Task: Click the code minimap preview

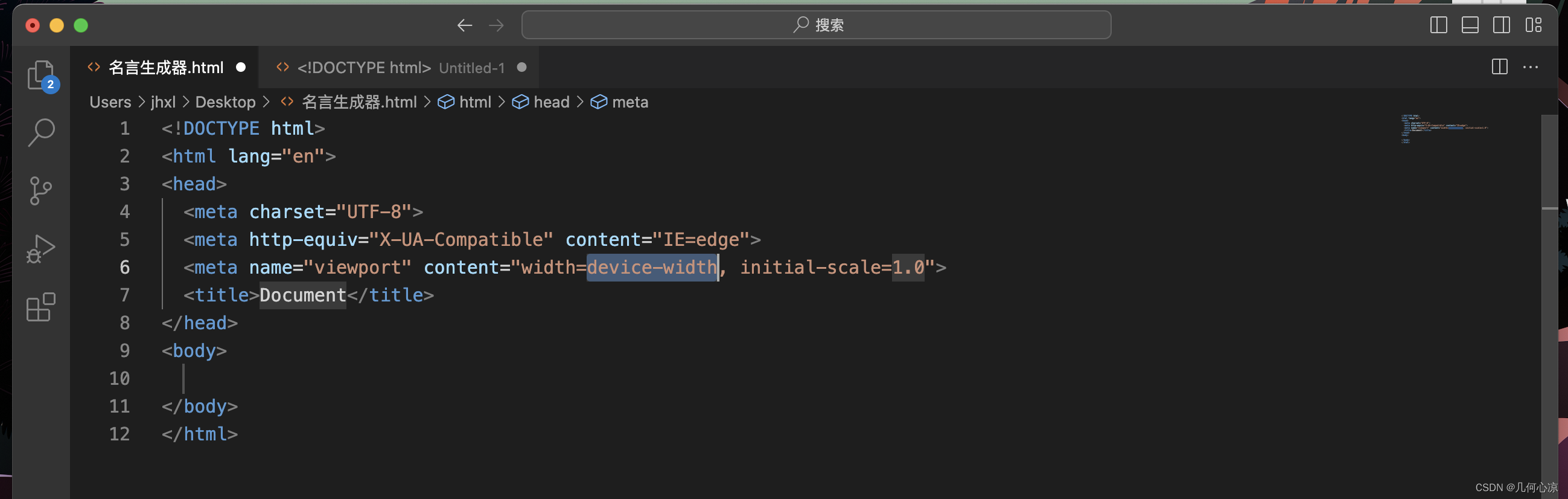Action: coord(1444,129)
